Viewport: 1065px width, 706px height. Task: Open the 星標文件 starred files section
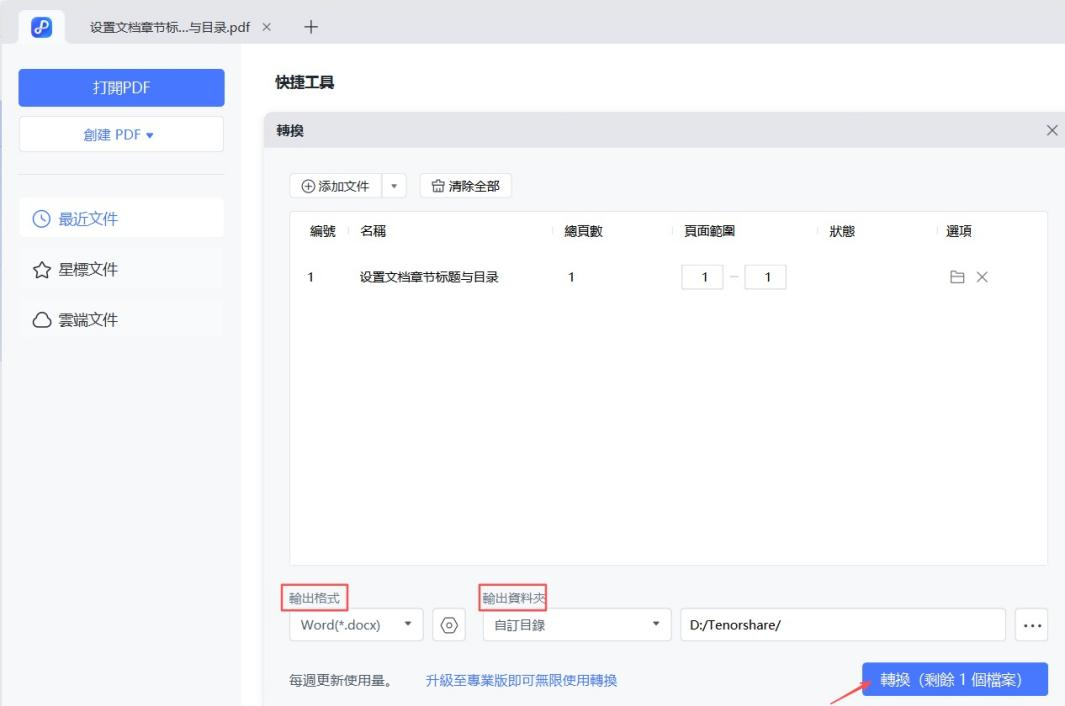(65, 268)
